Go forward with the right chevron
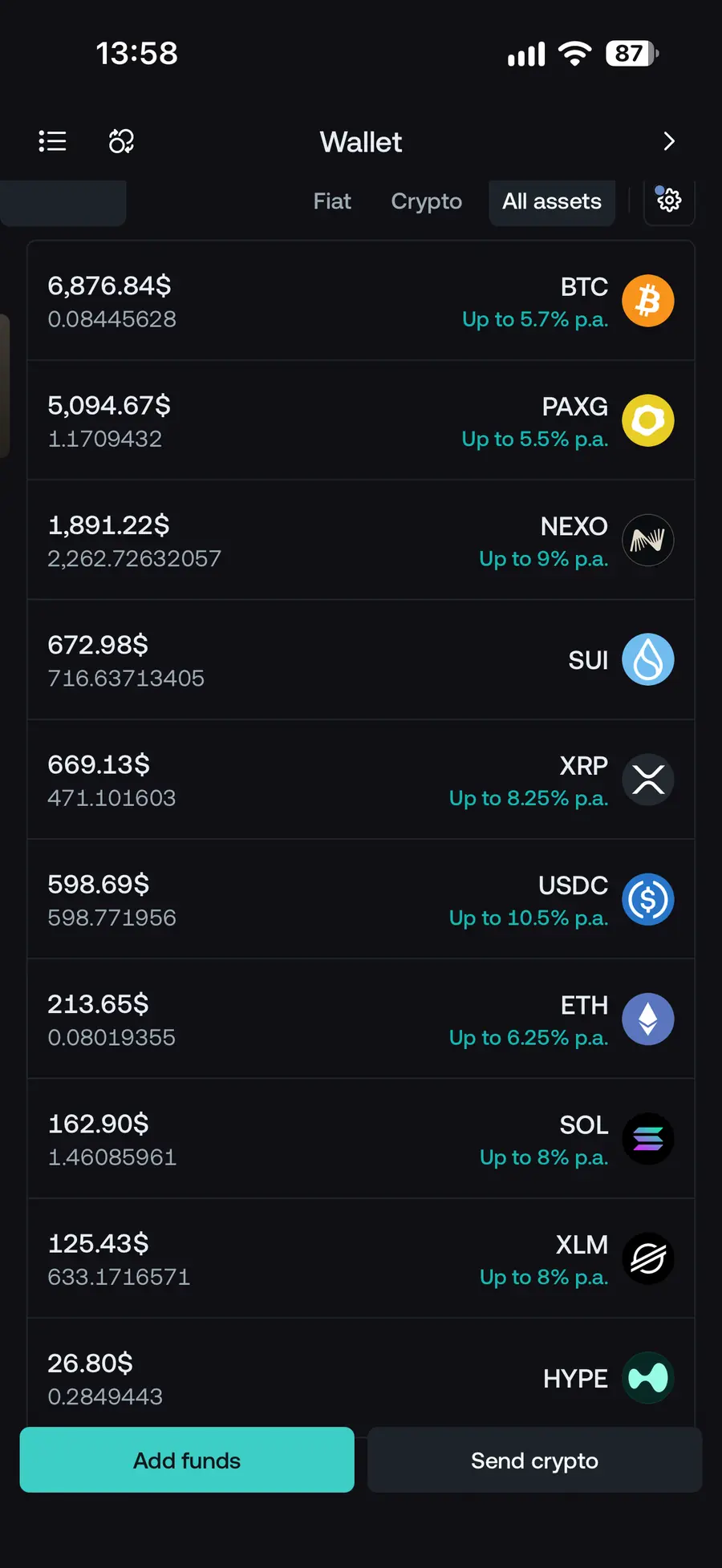Screen dimensions: 722x1568 pyautogui.click(x=669, y=141)
